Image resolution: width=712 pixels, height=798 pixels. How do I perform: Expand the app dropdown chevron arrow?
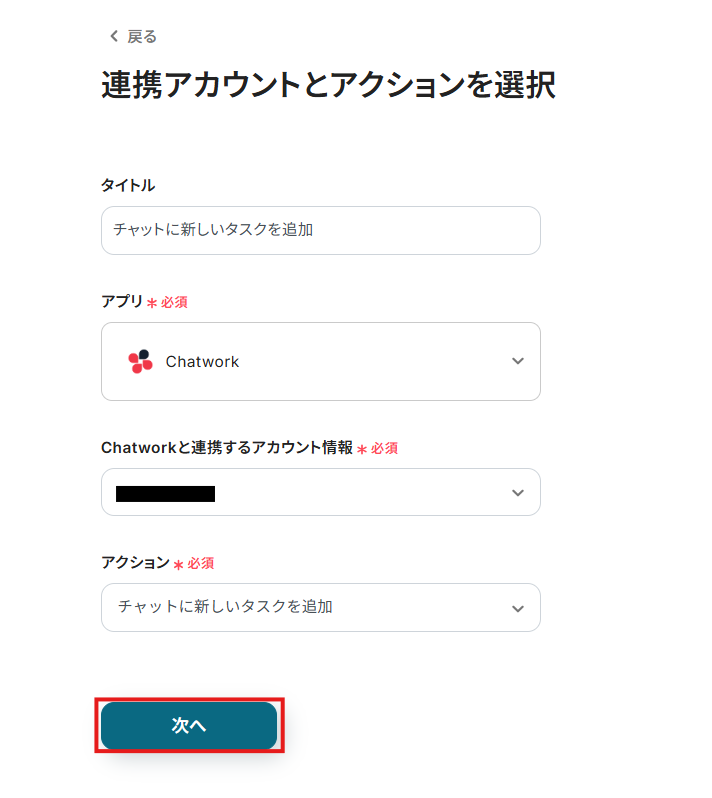pos(517,361)
